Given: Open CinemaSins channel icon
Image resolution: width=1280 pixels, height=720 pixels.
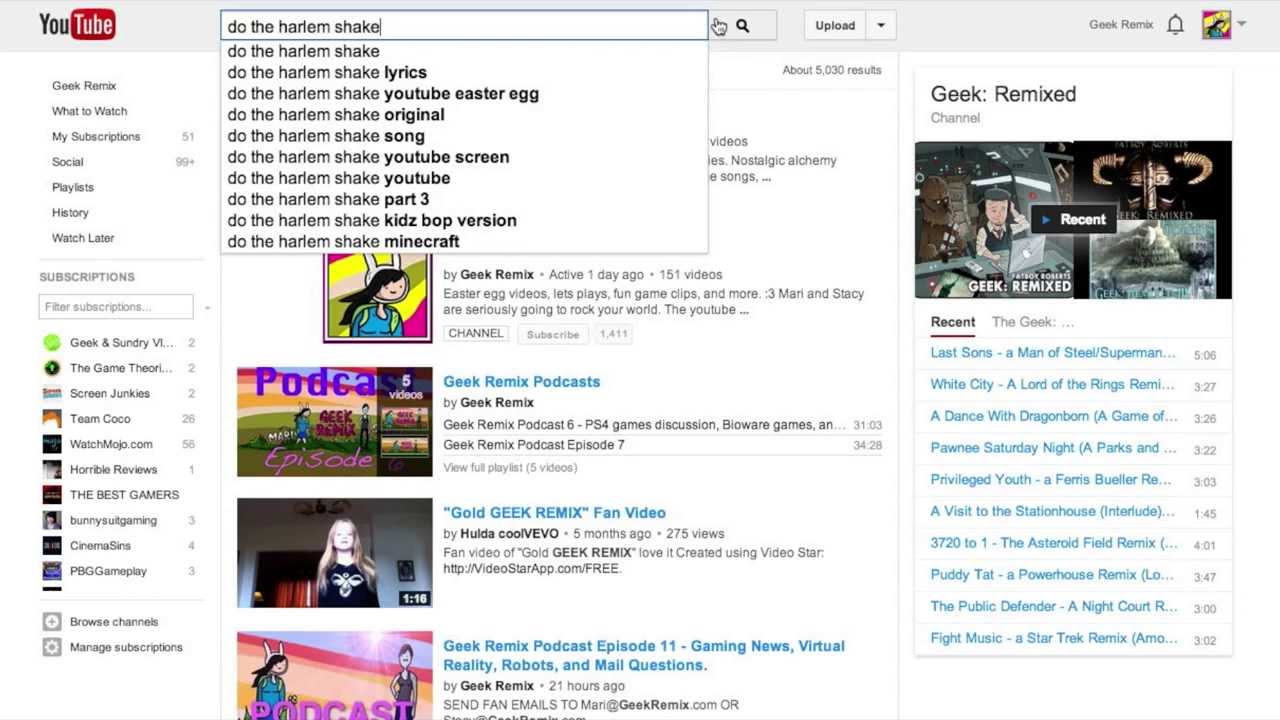Looking at the screenshot, I should 52,546.
